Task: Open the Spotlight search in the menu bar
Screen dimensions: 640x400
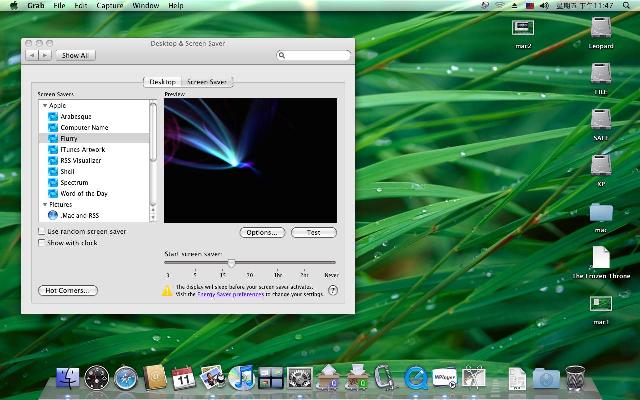Action: (x=629, y=6)
